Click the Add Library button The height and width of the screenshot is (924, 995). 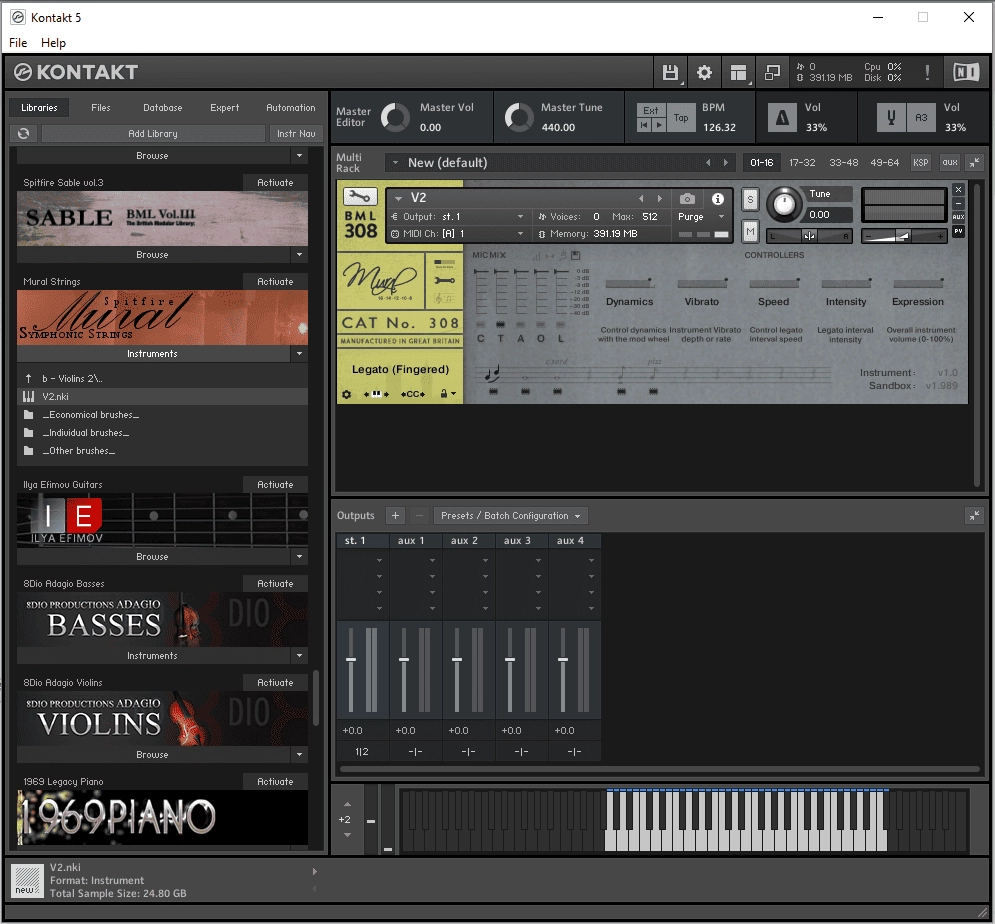click(x=153, y=133)
